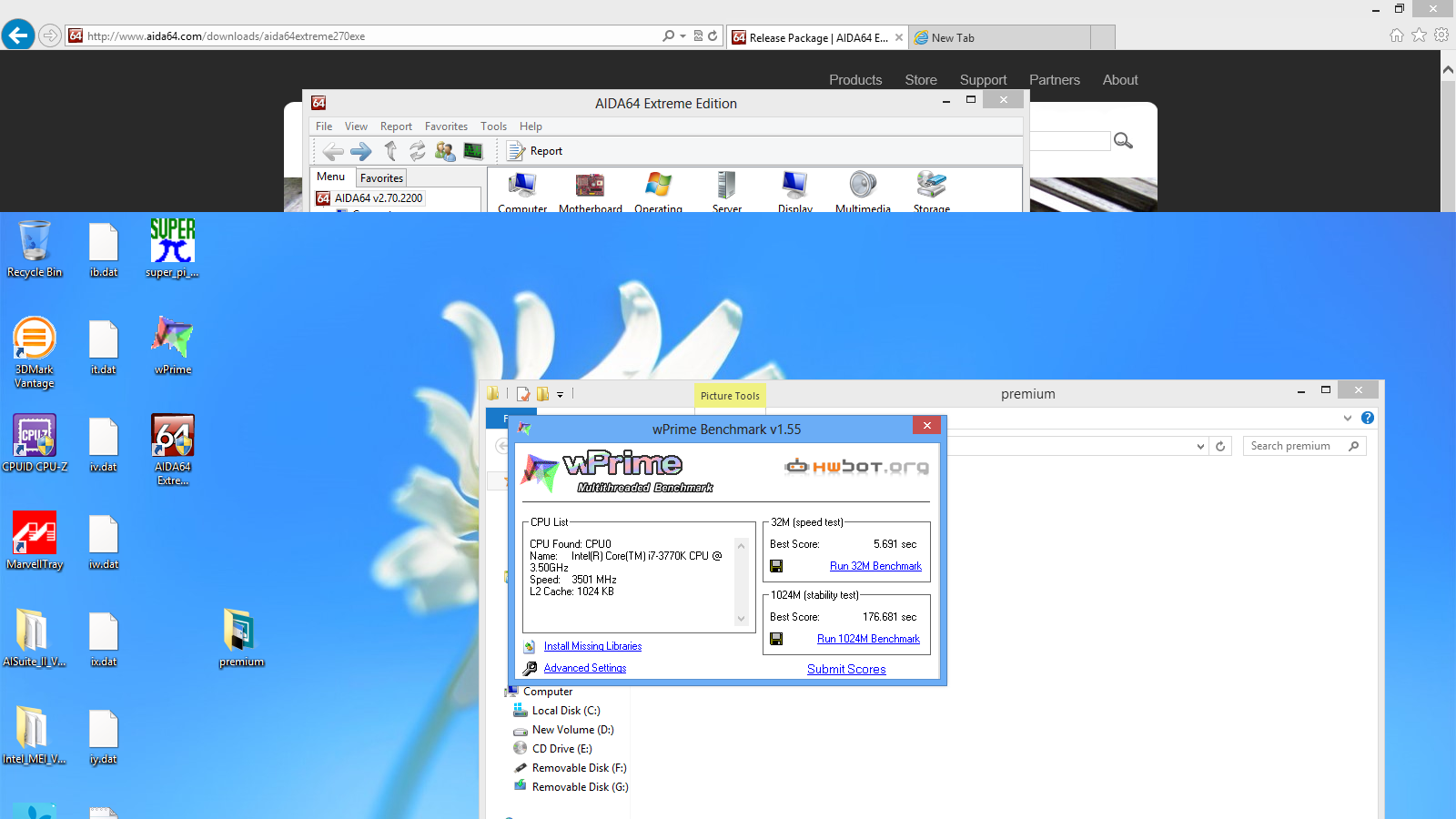1456x819 pixels.
Task: Open the Advanced Settings link
Action: [585, 668]
